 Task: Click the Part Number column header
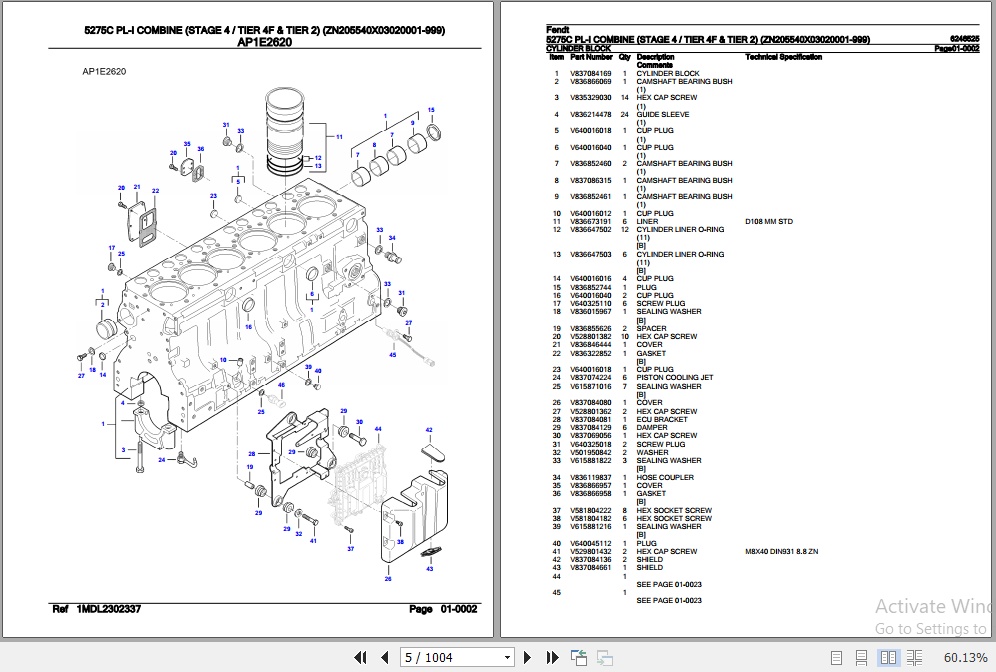tap(591, 57)
